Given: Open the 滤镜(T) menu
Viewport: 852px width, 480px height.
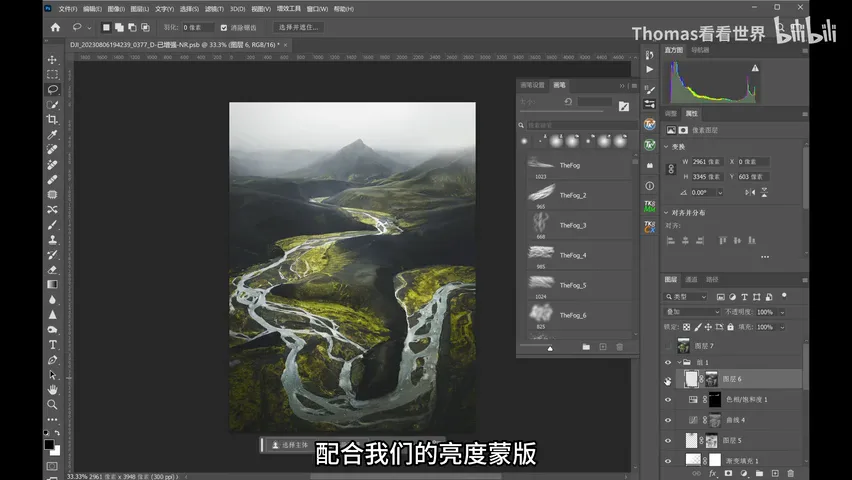Looking at the screenshot, I should 214,9.
